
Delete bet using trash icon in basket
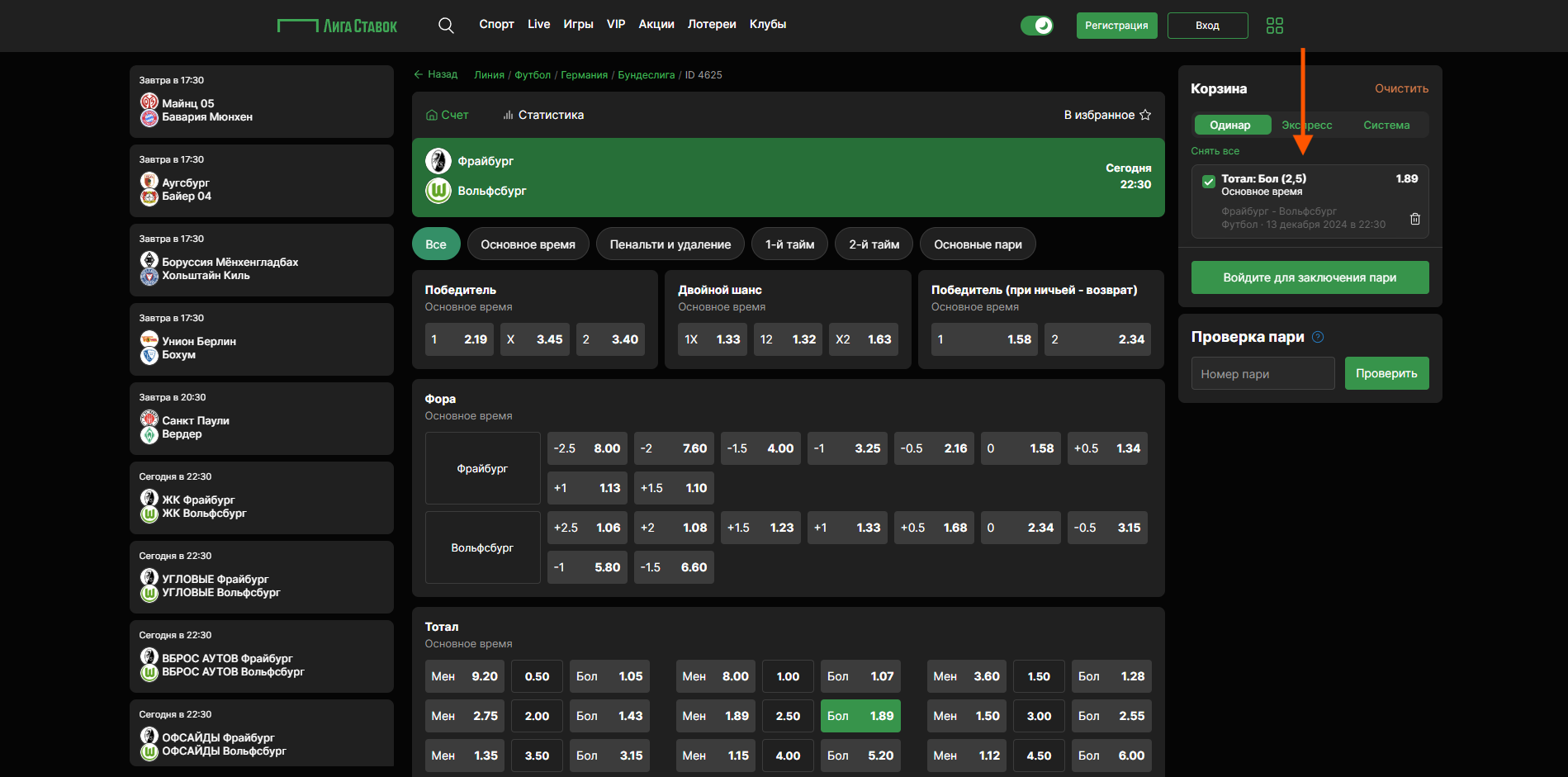coord(1414,219)
